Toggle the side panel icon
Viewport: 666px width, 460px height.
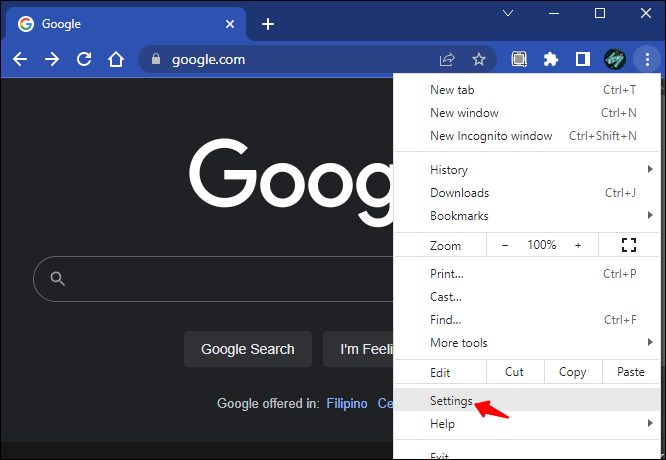[x=582, y=59]
